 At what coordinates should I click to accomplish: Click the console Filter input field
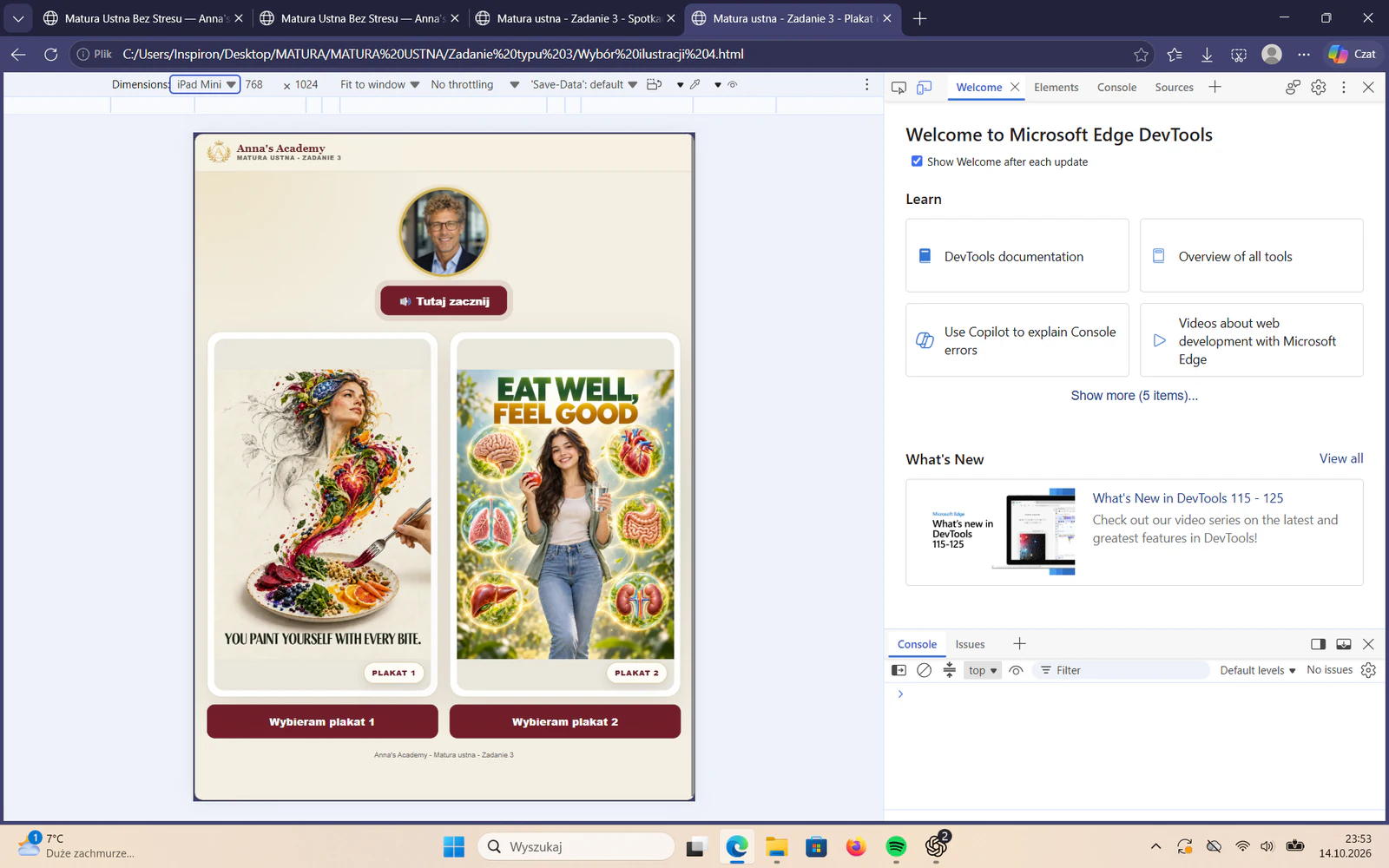point(1122,670)
